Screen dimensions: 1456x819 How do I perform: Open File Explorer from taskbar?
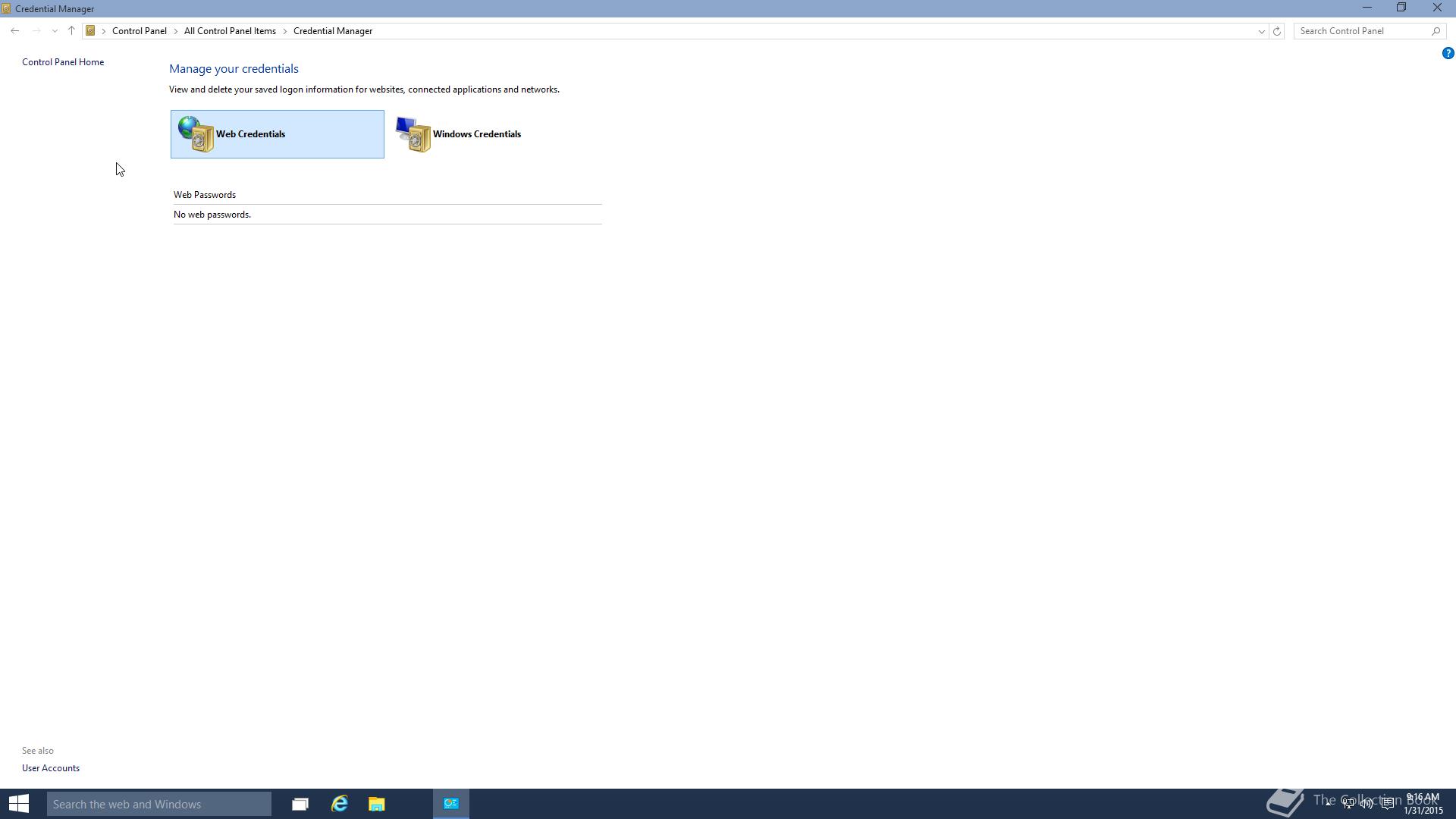[x=377, y=804]
